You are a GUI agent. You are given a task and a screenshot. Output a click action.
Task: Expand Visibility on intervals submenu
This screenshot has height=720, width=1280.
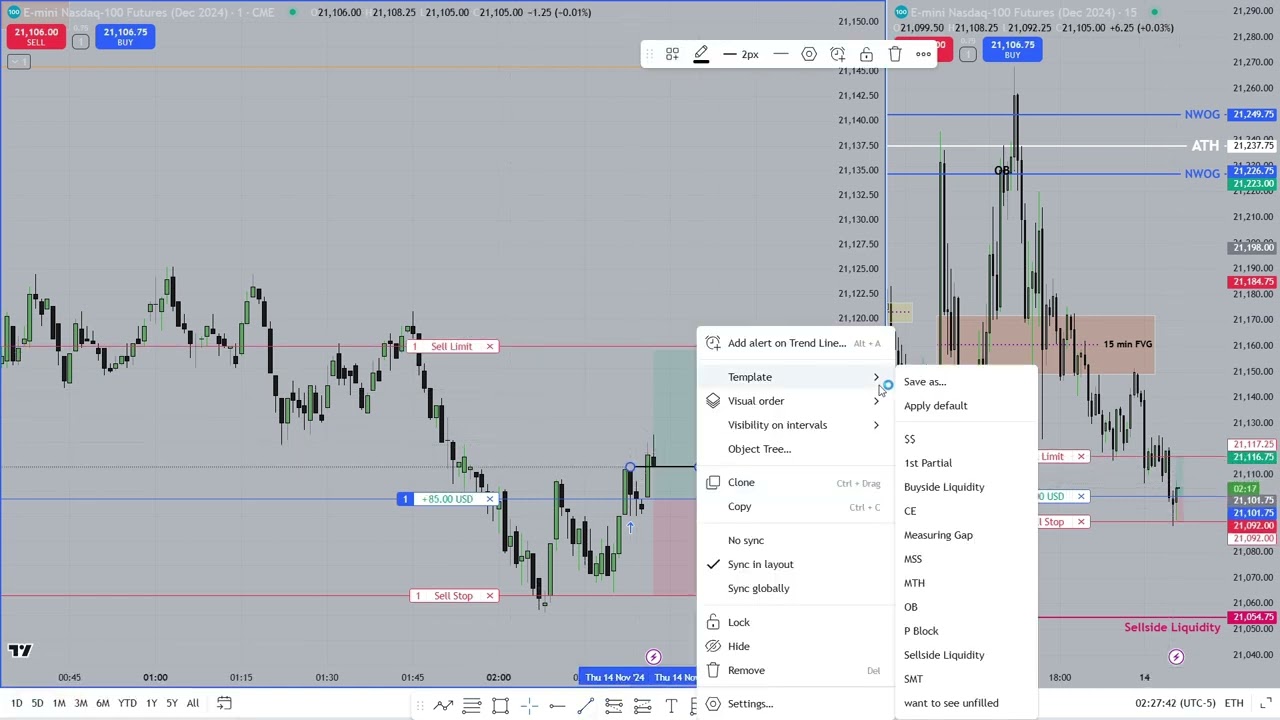point(795,425)
